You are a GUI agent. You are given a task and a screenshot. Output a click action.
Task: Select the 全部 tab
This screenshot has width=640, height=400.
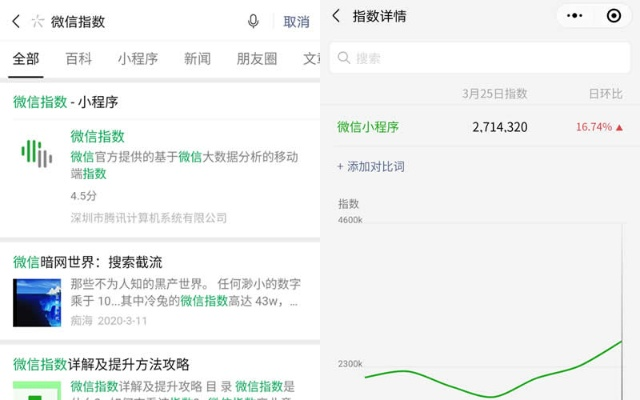(x=26, y=59)
